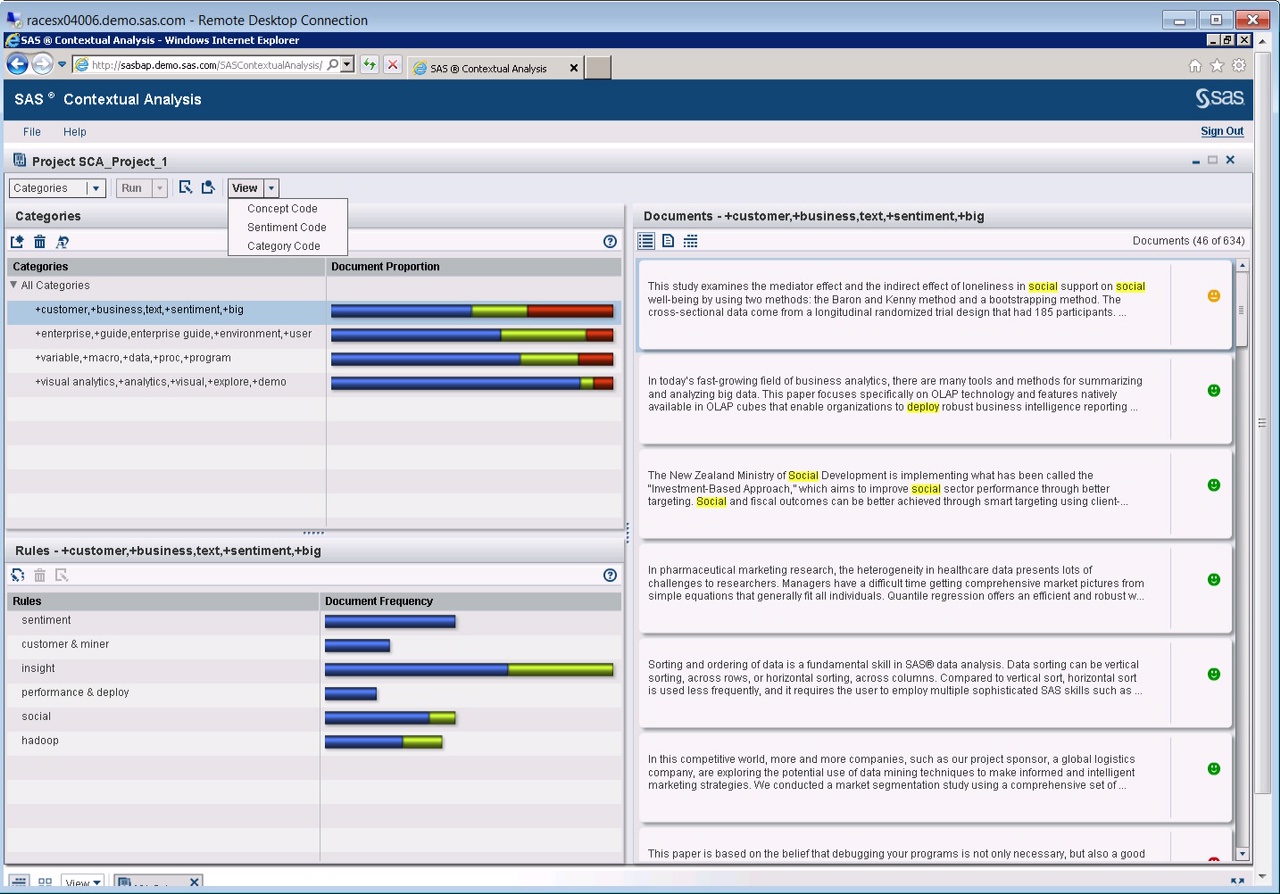Click the Sign Out link
The image size is (1280, 894).
1222,131
